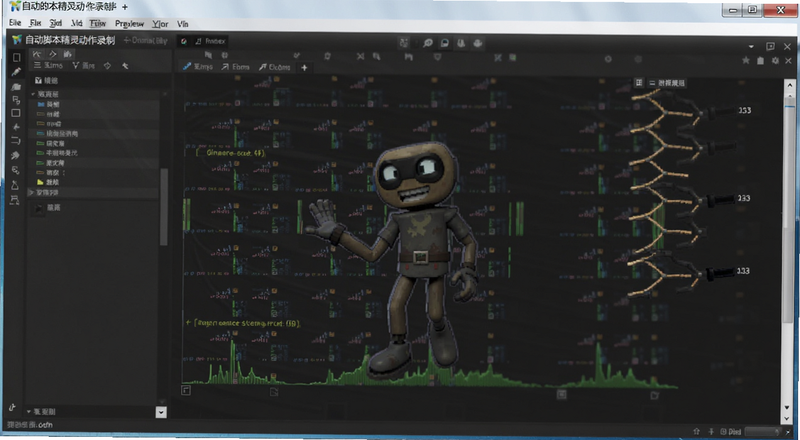Open the Vin menu in the menu bar

pyautogui.click(x=183, y=23)
